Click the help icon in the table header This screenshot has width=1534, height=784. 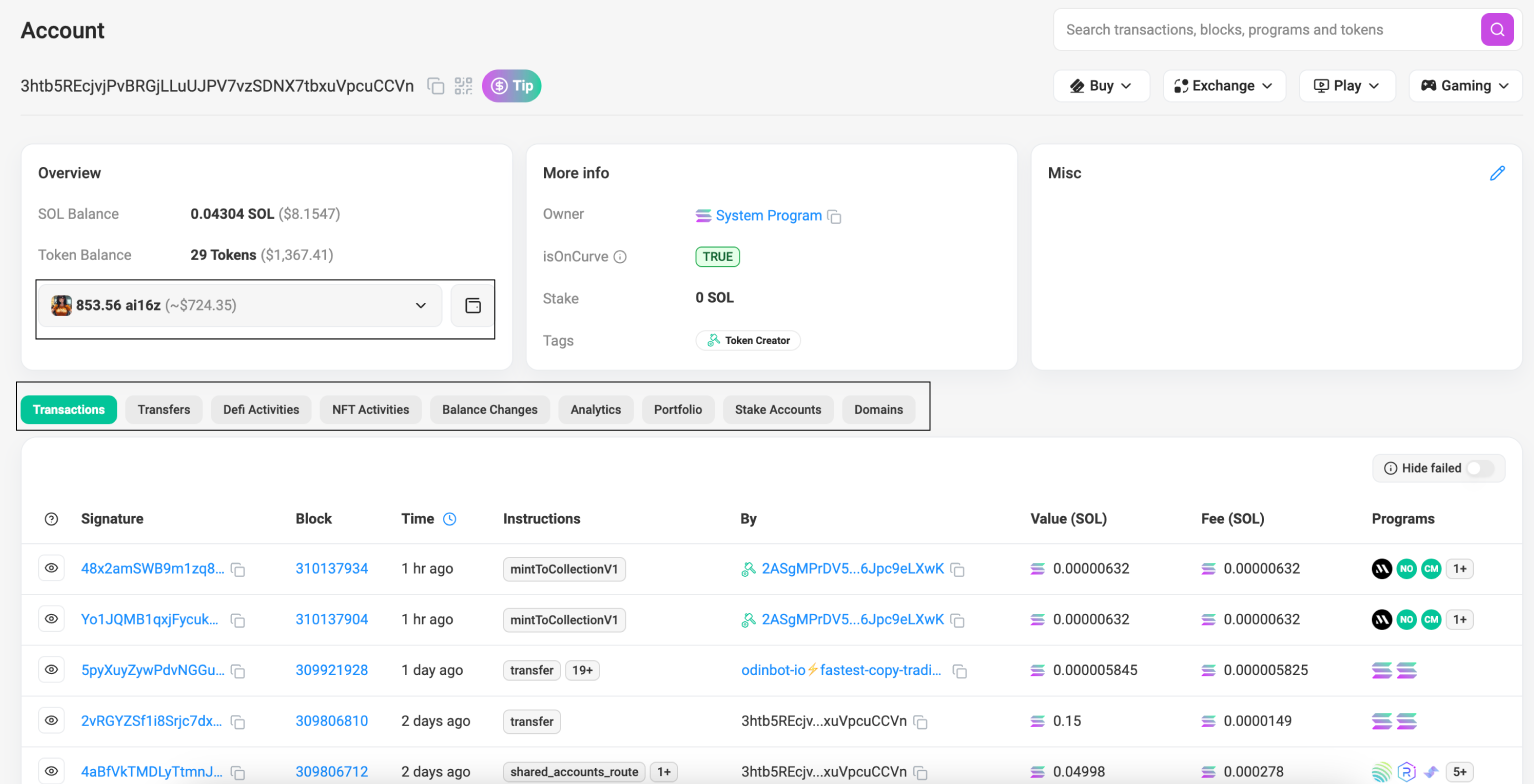pyautogui.click(x=52, y=519)
